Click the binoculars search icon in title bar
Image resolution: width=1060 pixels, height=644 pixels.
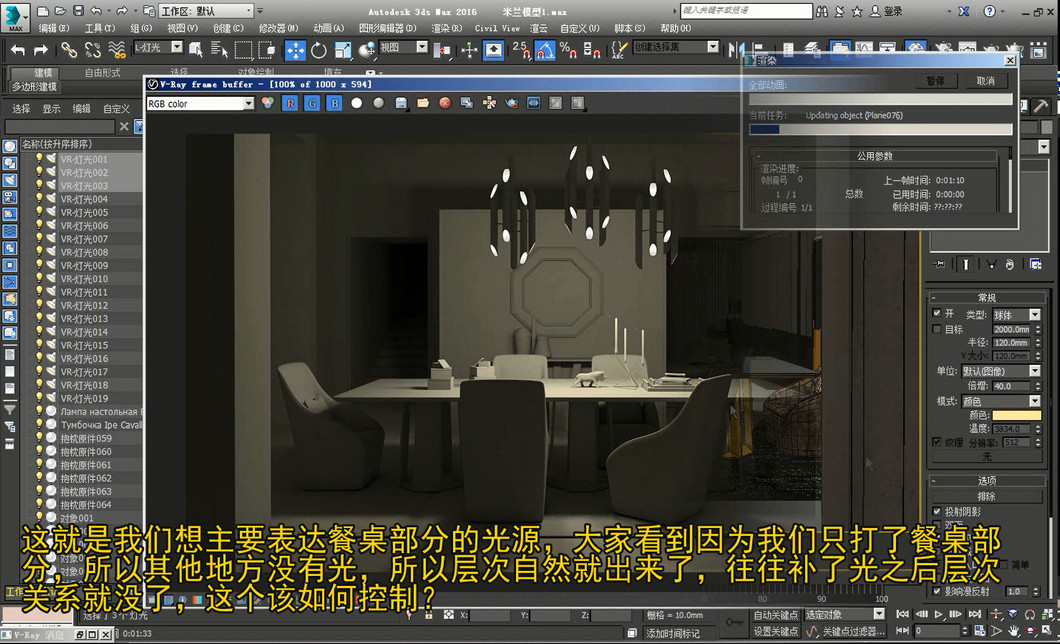pyautogui.click(x=822, y=11)
